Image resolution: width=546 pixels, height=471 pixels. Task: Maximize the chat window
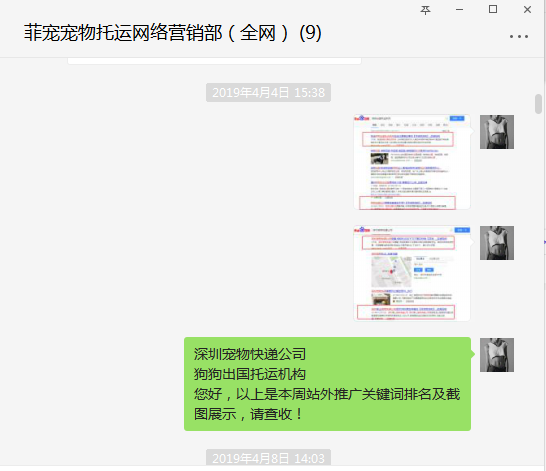[493, 9]
